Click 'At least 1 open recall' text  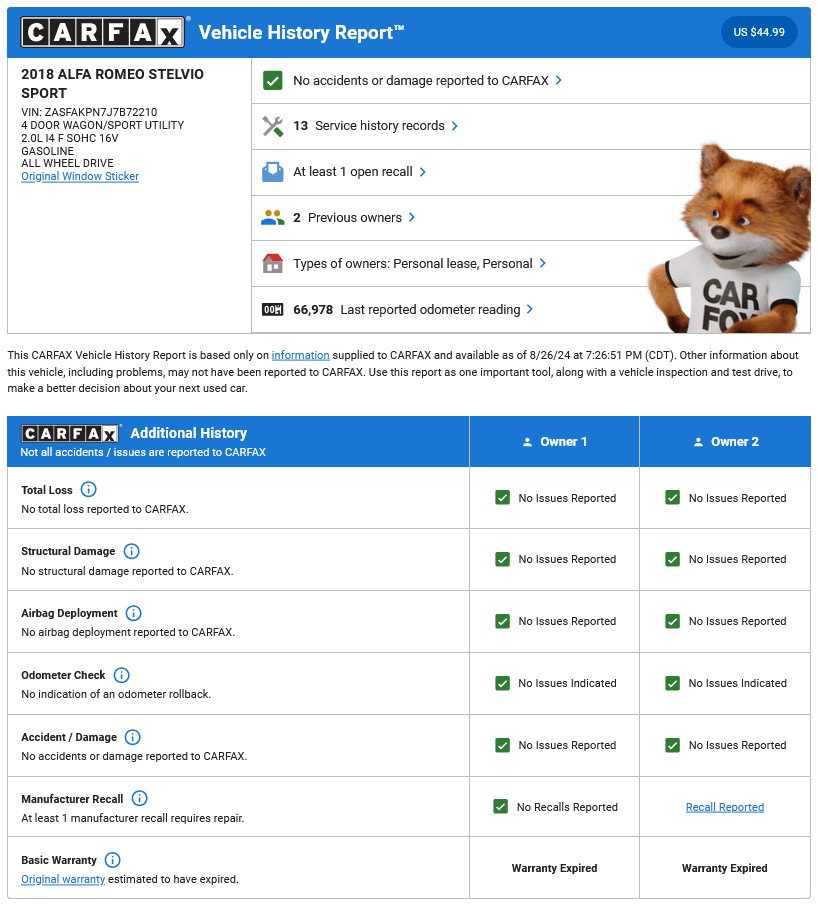pyautogui.click(x=353, y=172)
